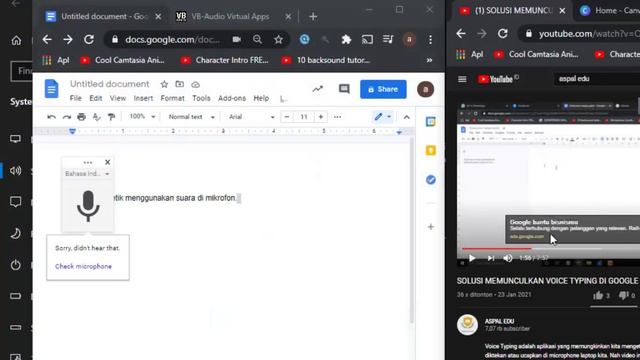Run the spell check icon
This screenshot has height=360, width=640.
click(96, 117)
